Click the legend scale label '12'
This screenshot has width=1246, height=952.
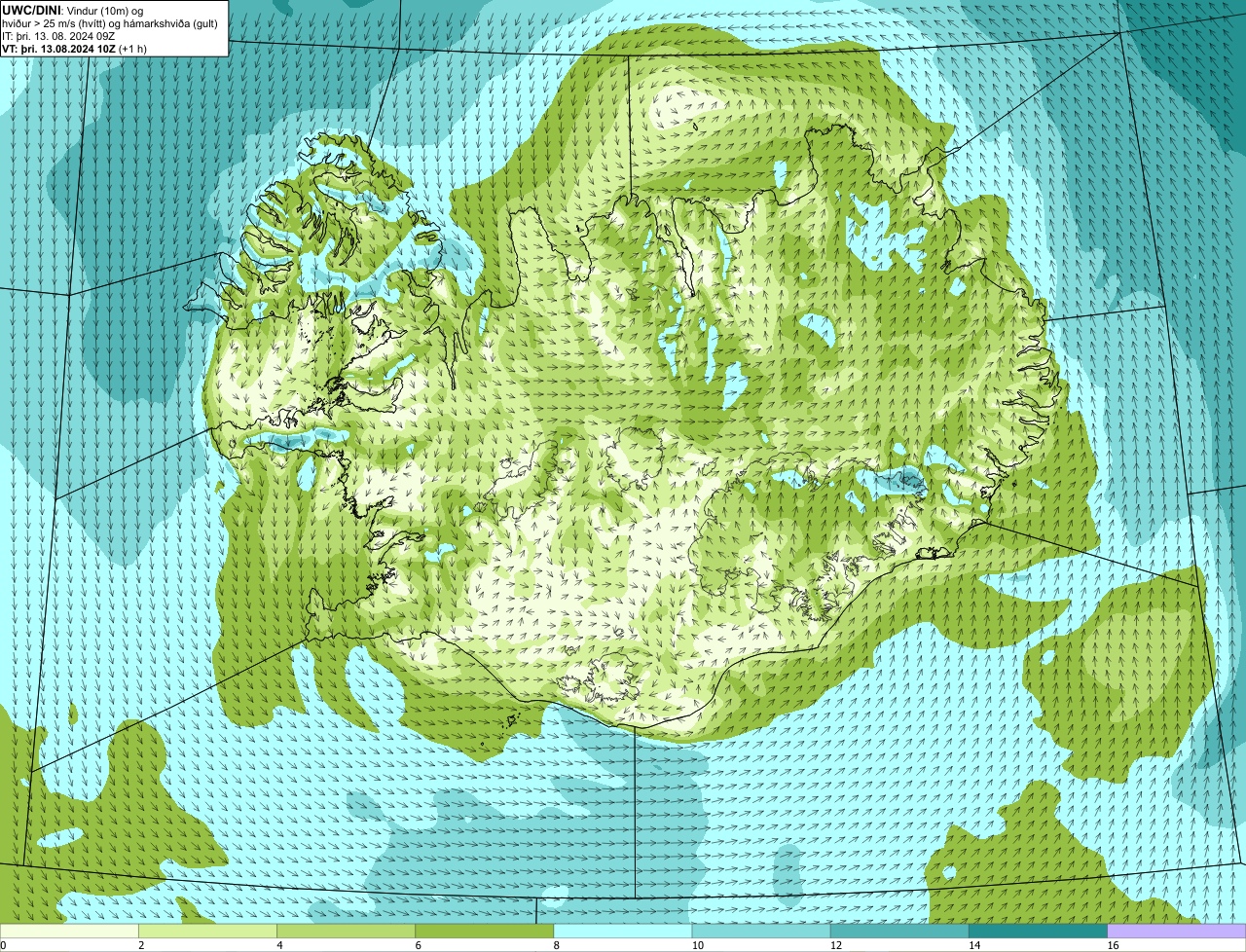click(835, 945)
